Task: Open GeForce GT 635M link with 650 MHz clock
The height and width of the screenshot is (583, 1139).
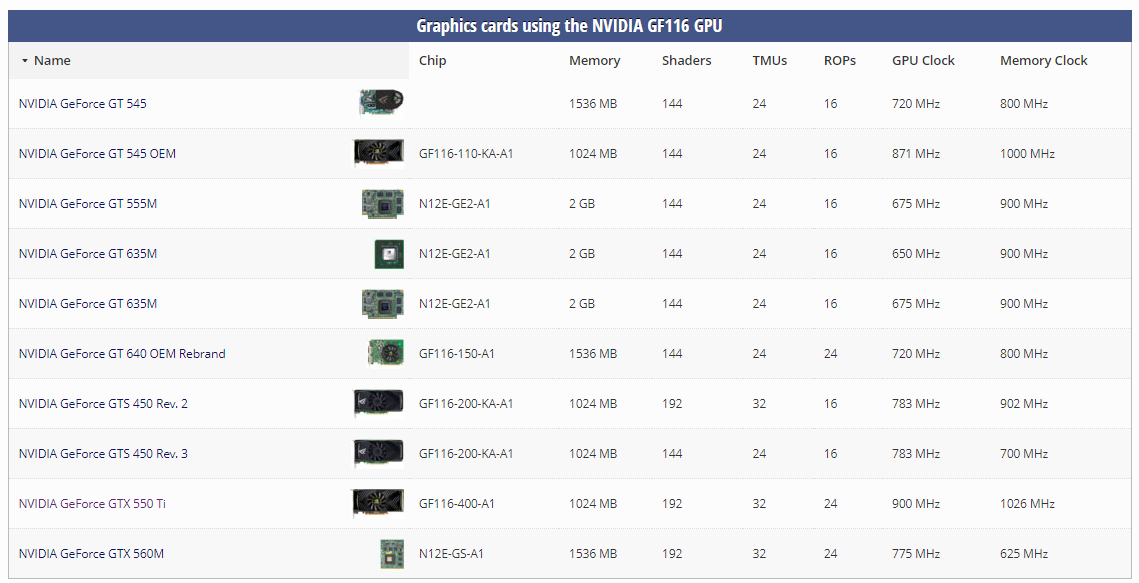Action: tap(87, 254)
